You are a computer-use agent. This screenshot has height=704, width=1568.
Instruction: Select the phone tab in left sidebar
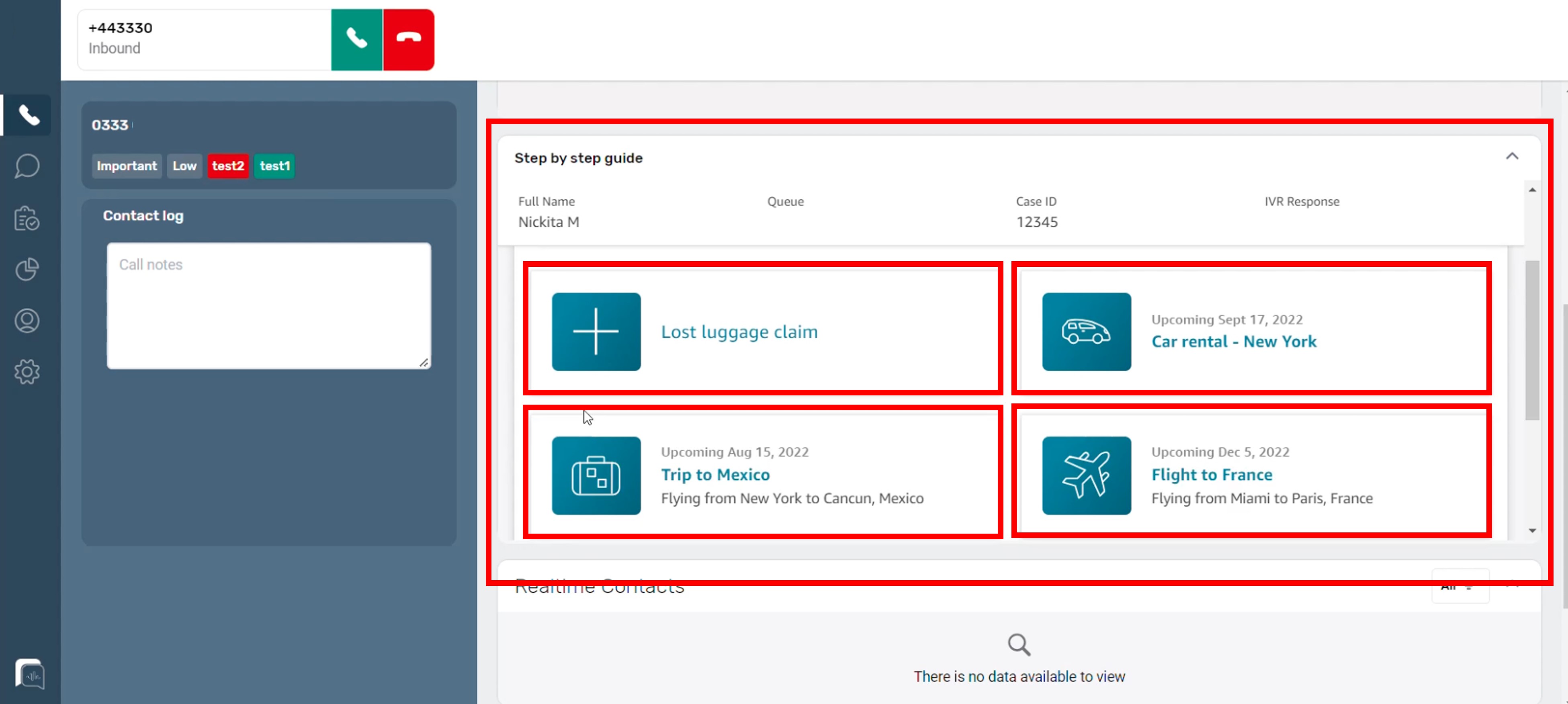point(28,115)
